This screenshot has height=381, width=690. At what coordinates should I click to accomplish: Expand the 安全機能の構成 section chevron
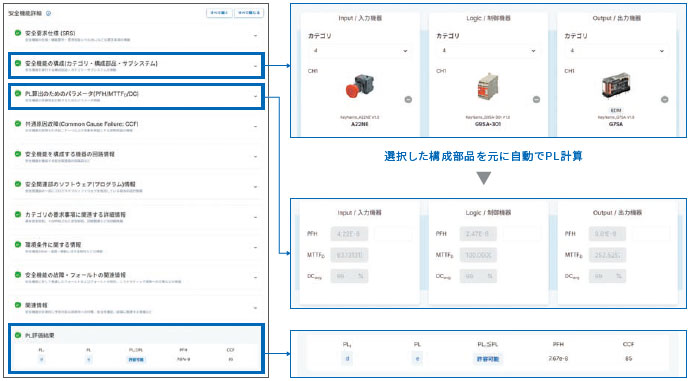256,66
